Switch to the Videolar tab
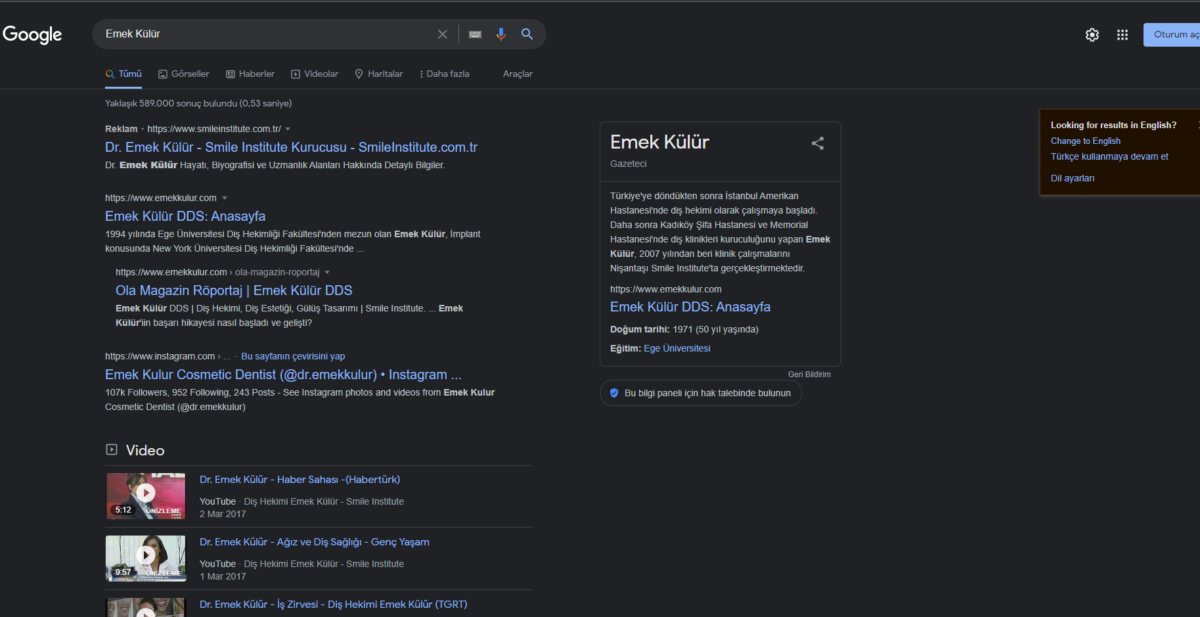Screen dimensions: 1200x617 [x=315, y=74]
